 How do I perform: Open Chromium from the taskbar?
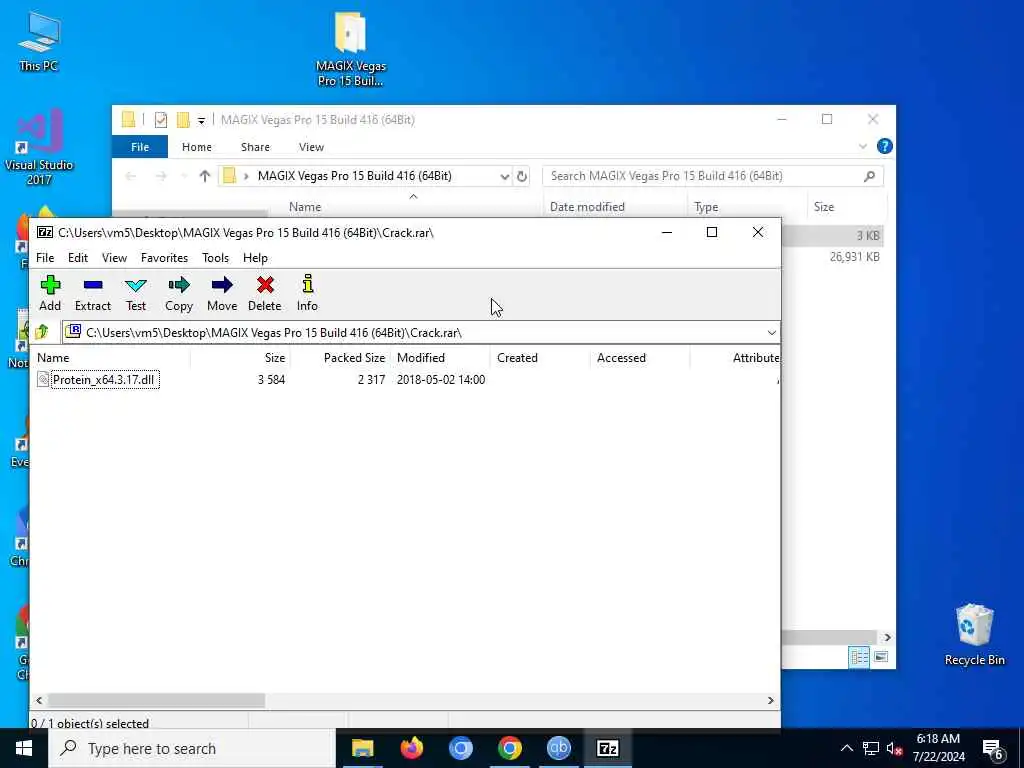coord(460,748)
